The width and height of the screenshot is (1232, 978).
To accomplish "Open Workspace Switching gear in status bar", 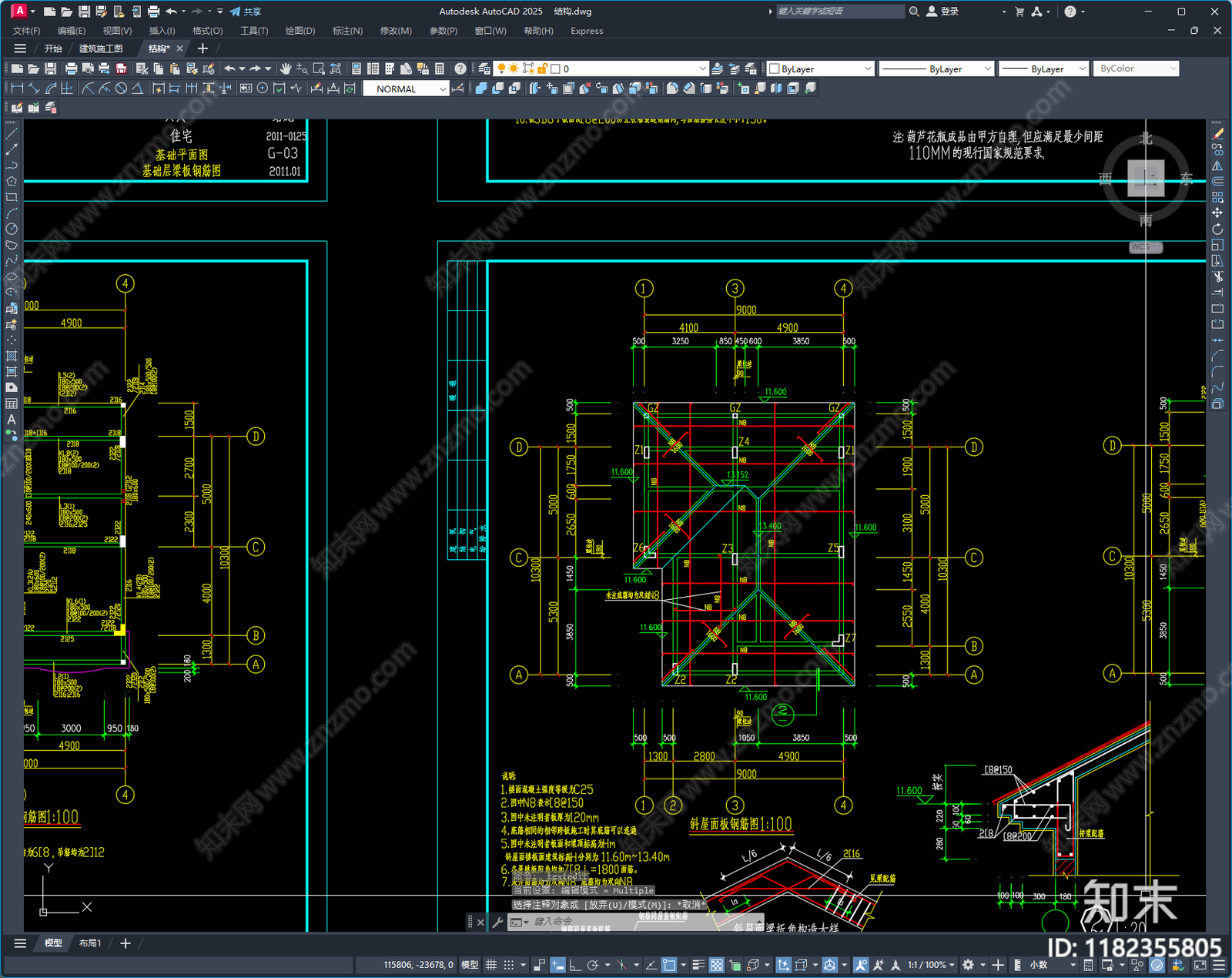I will pyautogui.click(x=969, y=965).
